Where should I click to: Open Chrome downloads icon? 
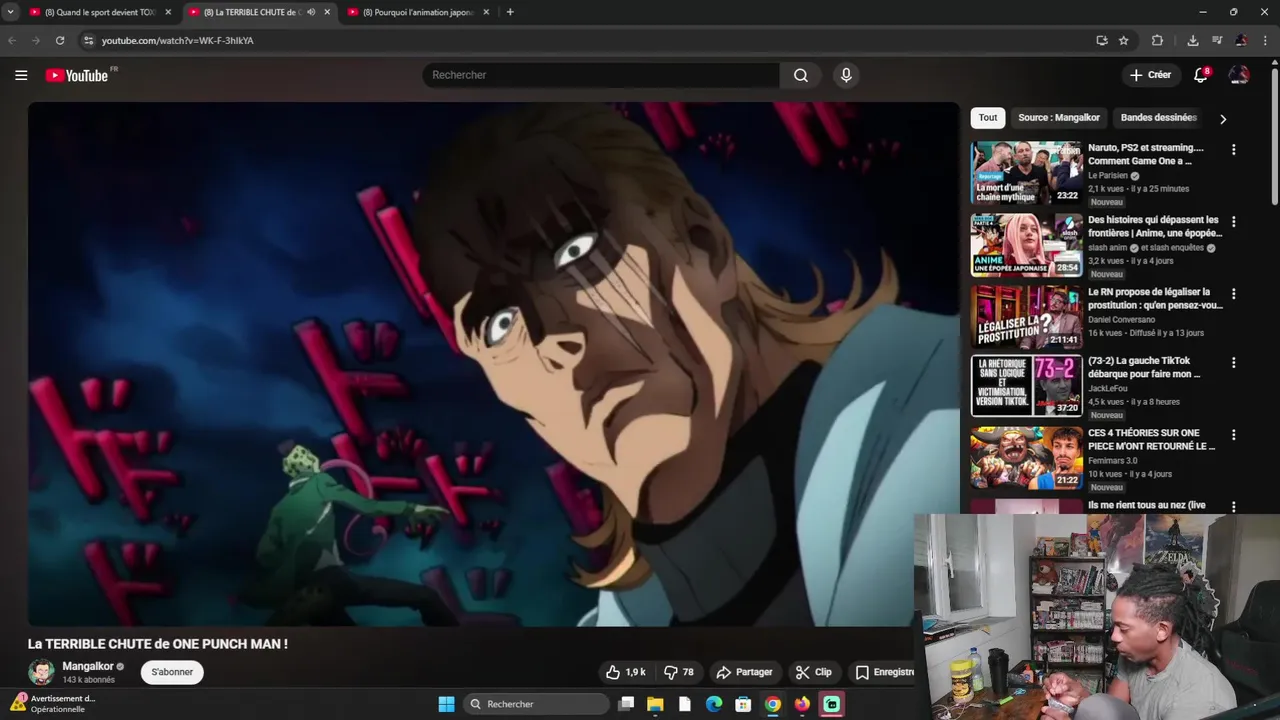coord(1193,40)
